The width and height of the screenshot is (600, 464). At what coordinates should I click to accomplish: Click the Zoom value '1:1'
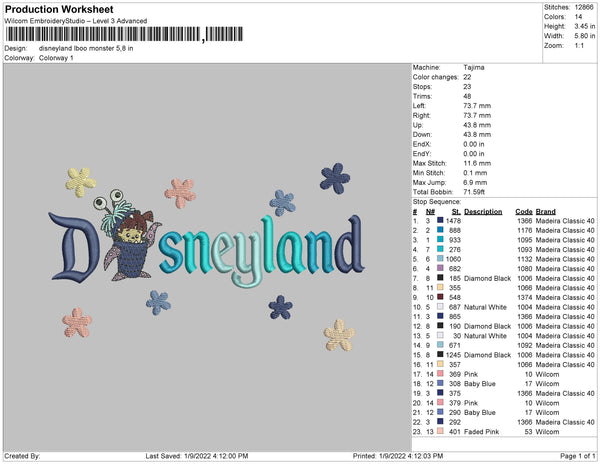click(x=579, y=46)
